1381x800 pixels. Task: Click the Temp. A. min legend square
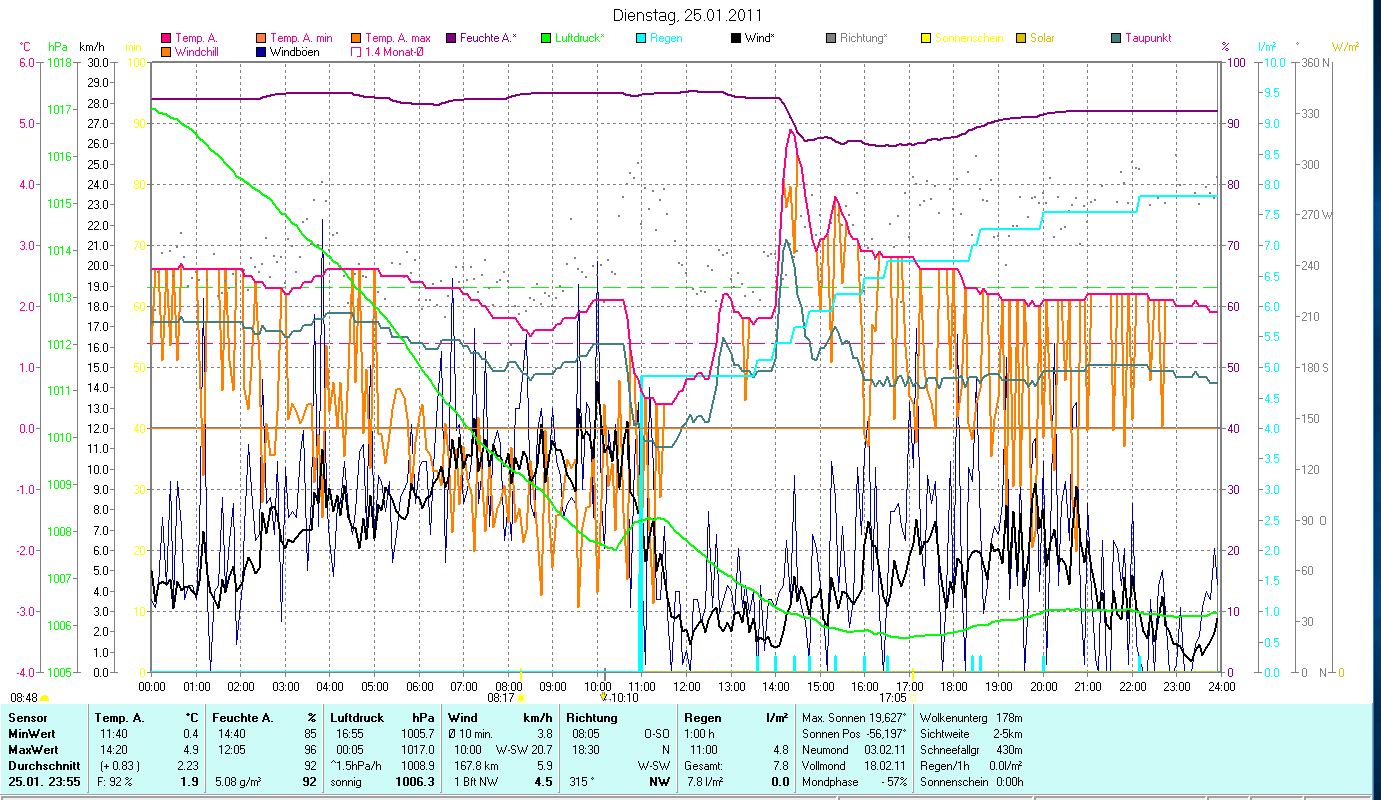point(261,38)
